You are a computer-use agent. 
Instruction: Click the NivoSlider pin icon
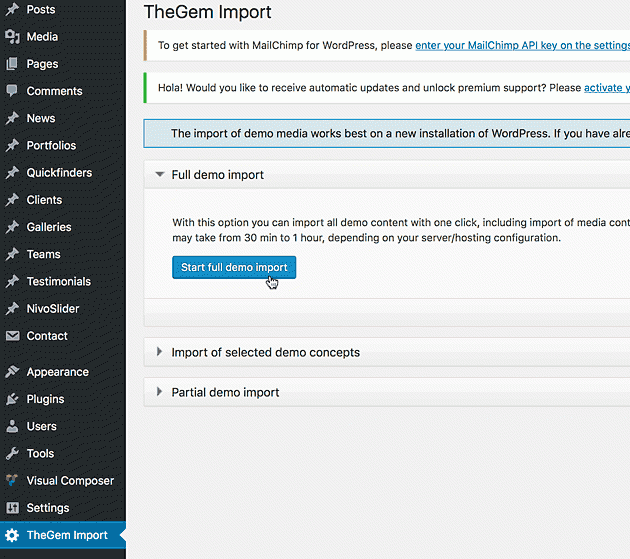(x=12, y=309)
